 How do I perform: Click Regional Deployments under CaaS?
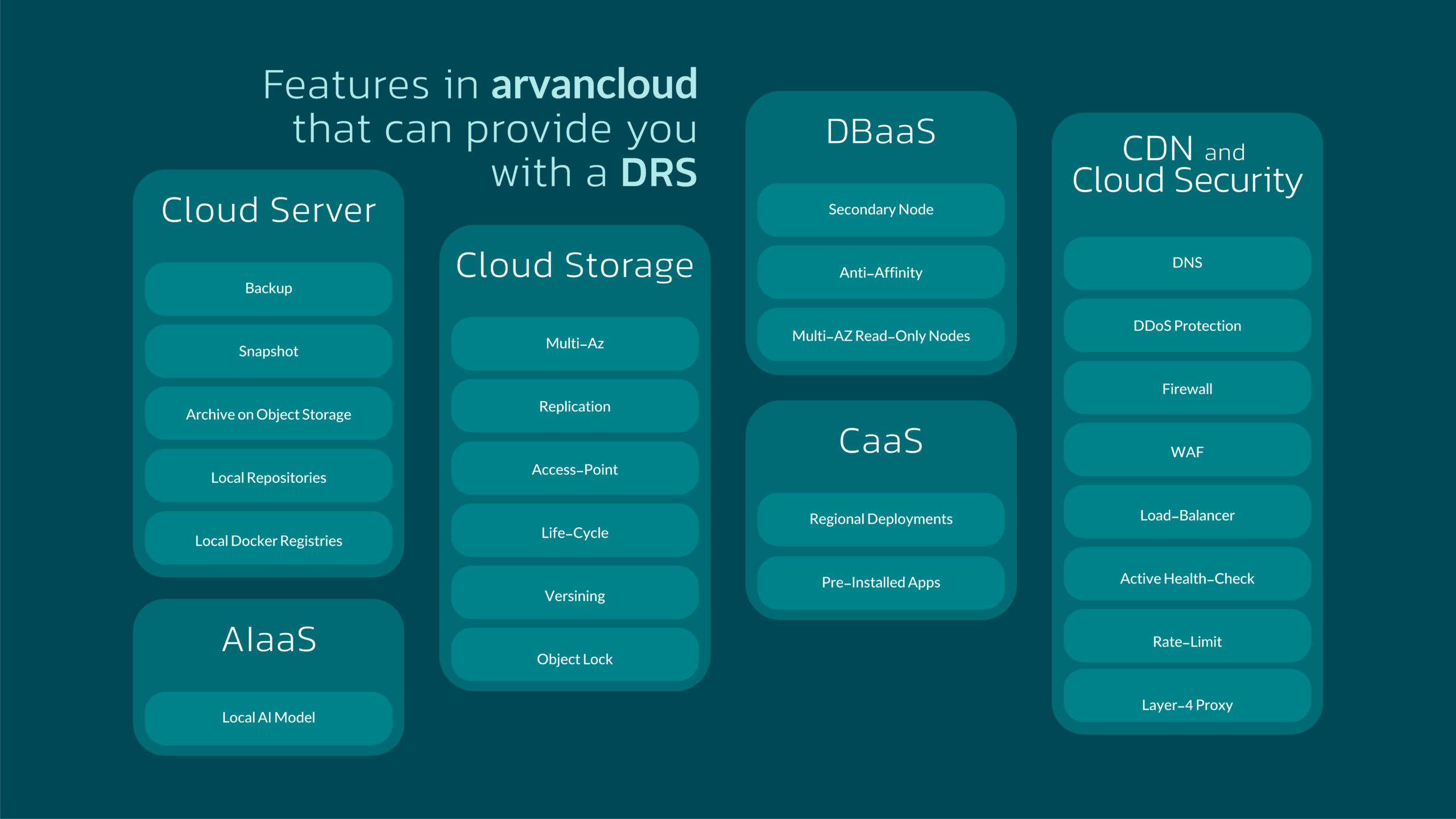tap(880, 519)
